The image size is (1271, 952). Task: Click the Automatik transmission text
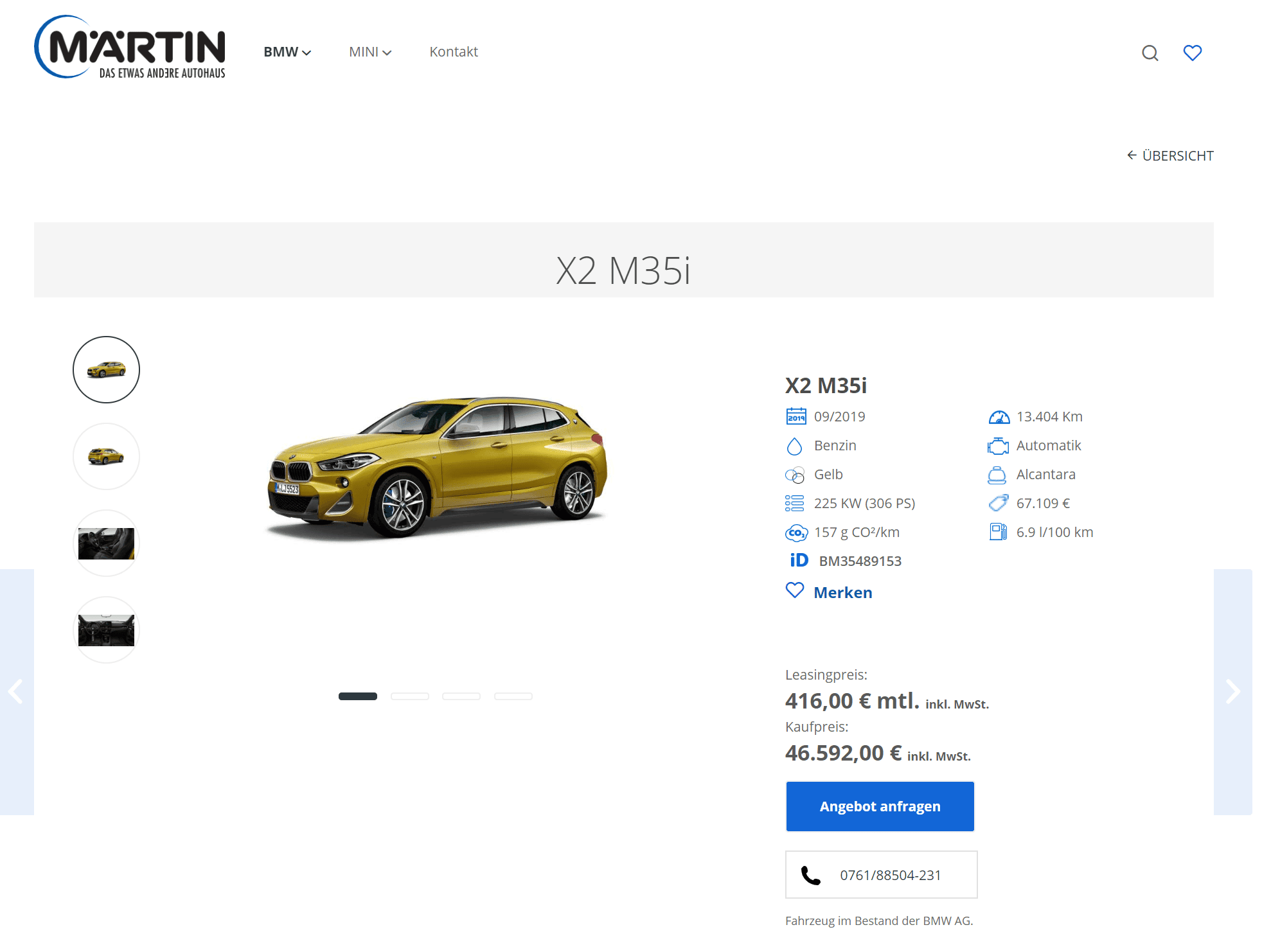[1049, 445]
